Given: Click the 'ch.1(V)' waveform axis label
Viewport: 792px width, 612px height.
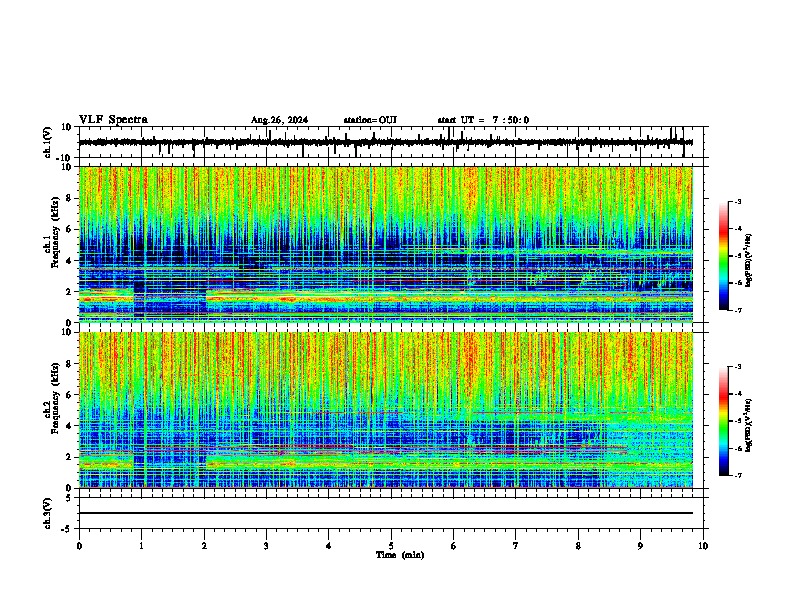Looking at the screenshot, I should point(48,142).
